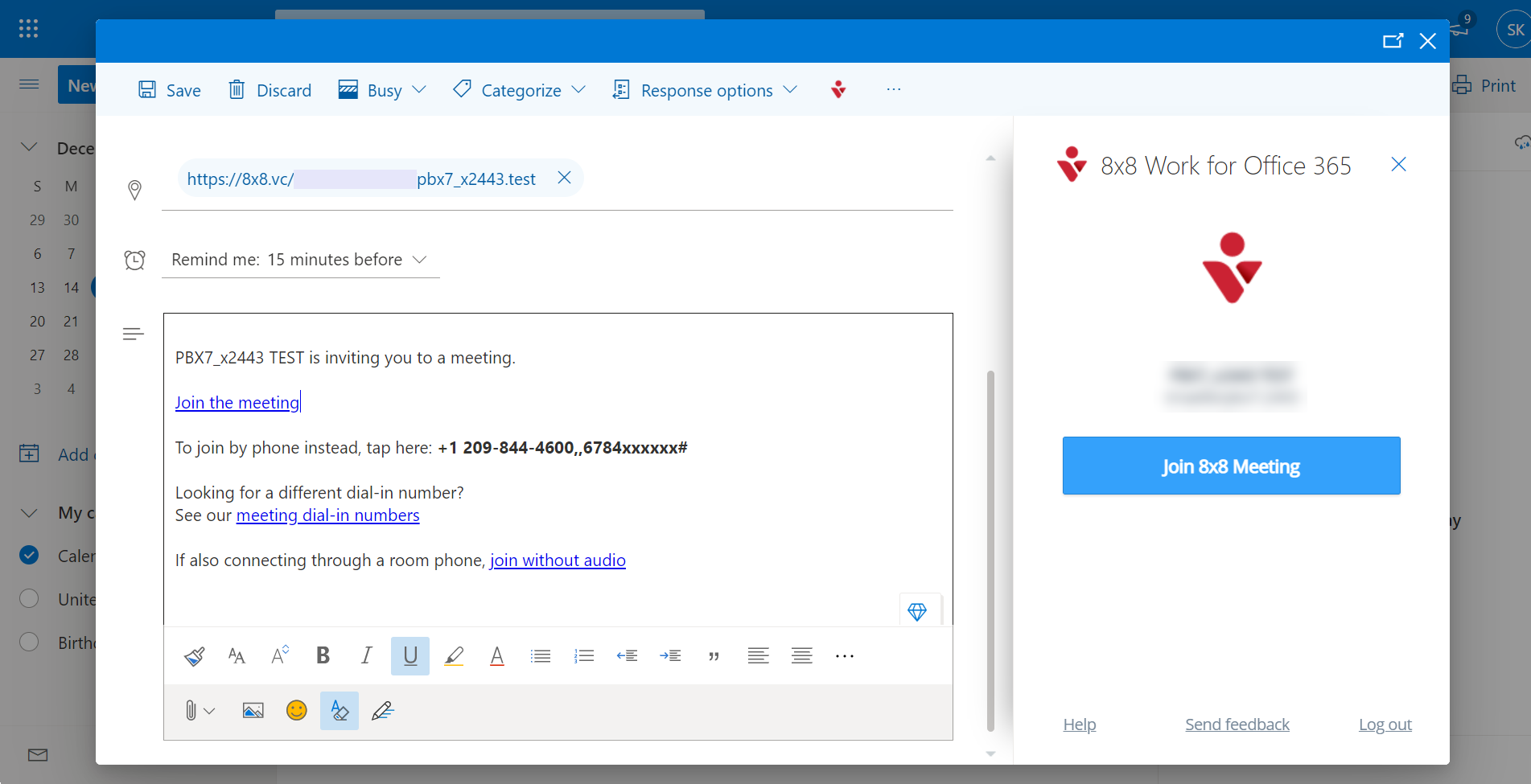This screenshot has width=1531, height=784.
Task: Collapse My calendars section
Action: pyautogui.click(x=29, y=513)
